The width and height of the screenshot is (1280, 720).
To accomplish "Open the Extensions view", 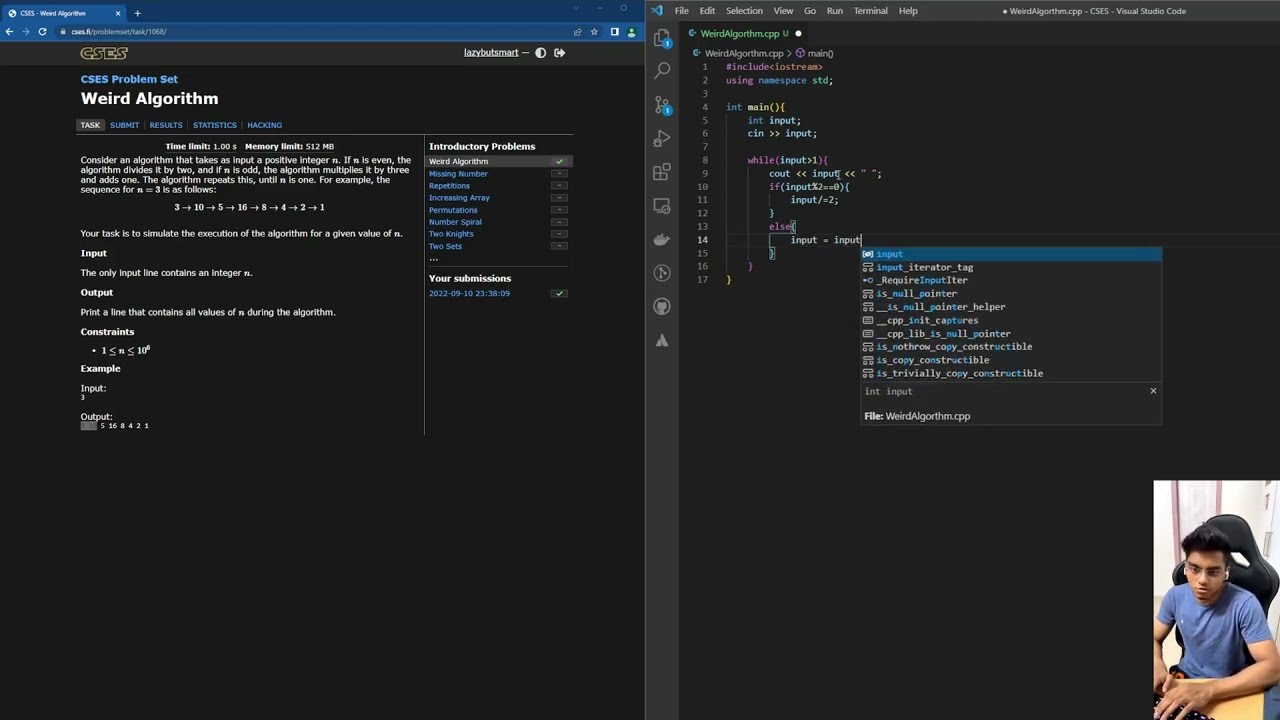I will click(x=662, y=172).
